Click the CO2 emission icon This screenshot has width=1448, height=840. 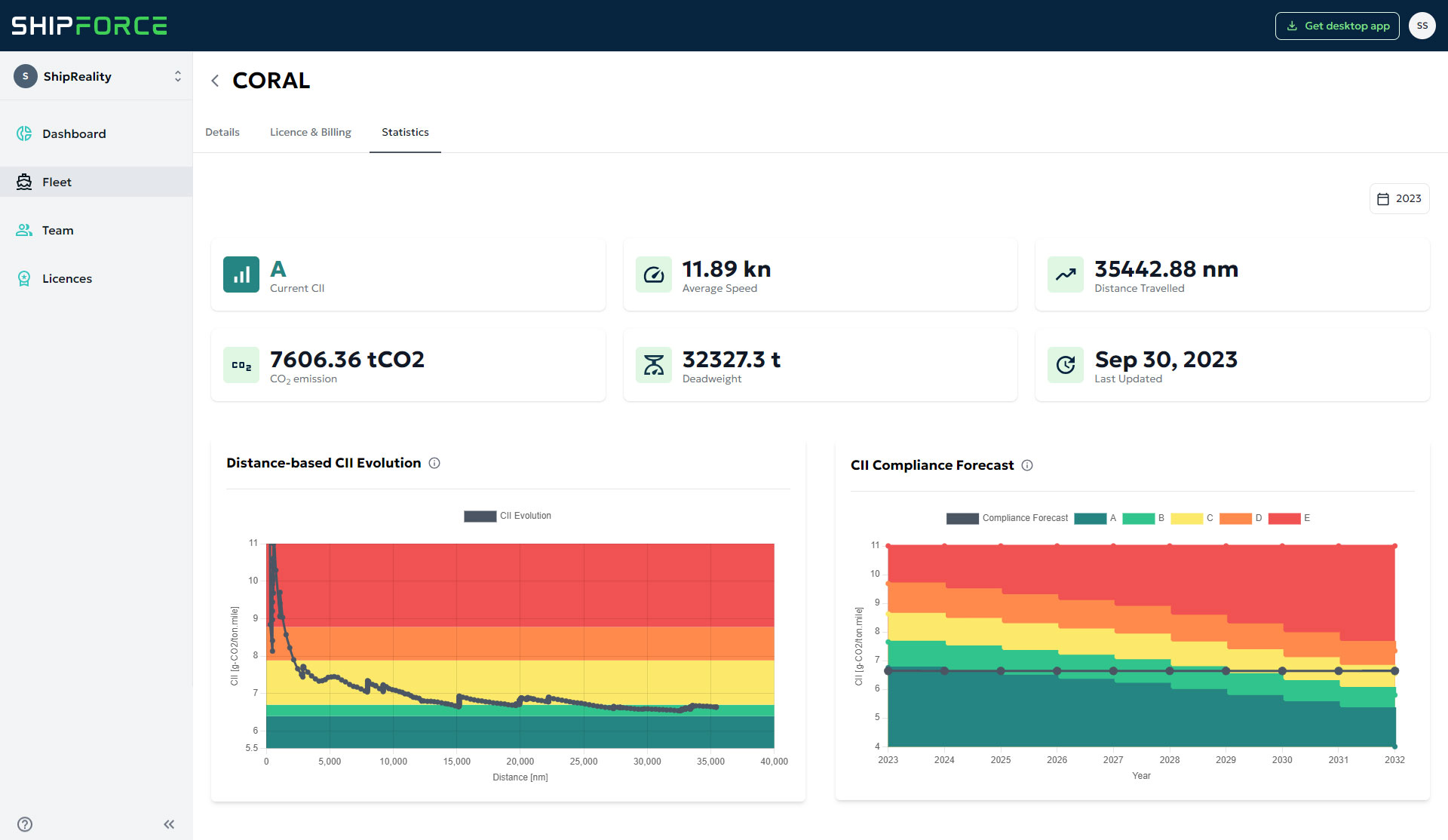[241, 365]
